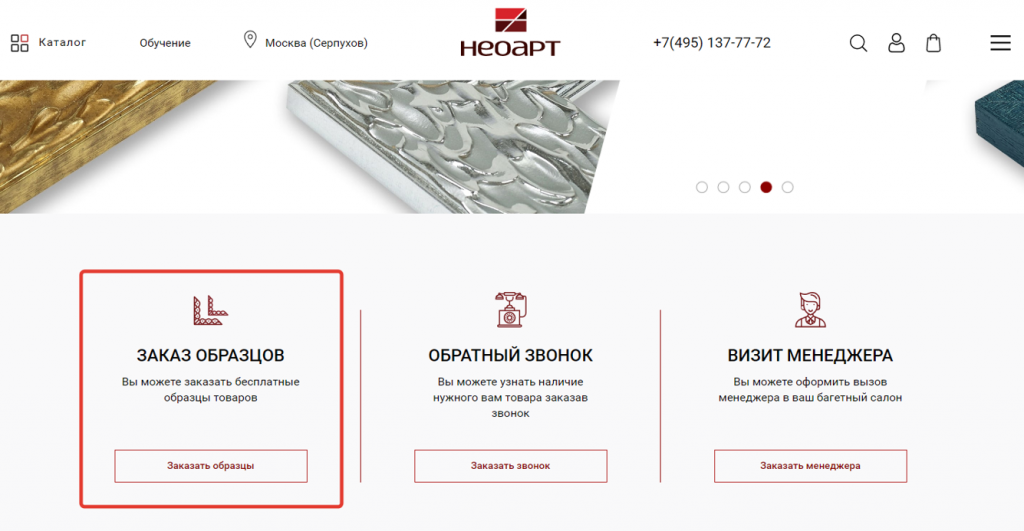Click the vintage telephone callback icon
The image size is (1024, 531).
point(511,310)
